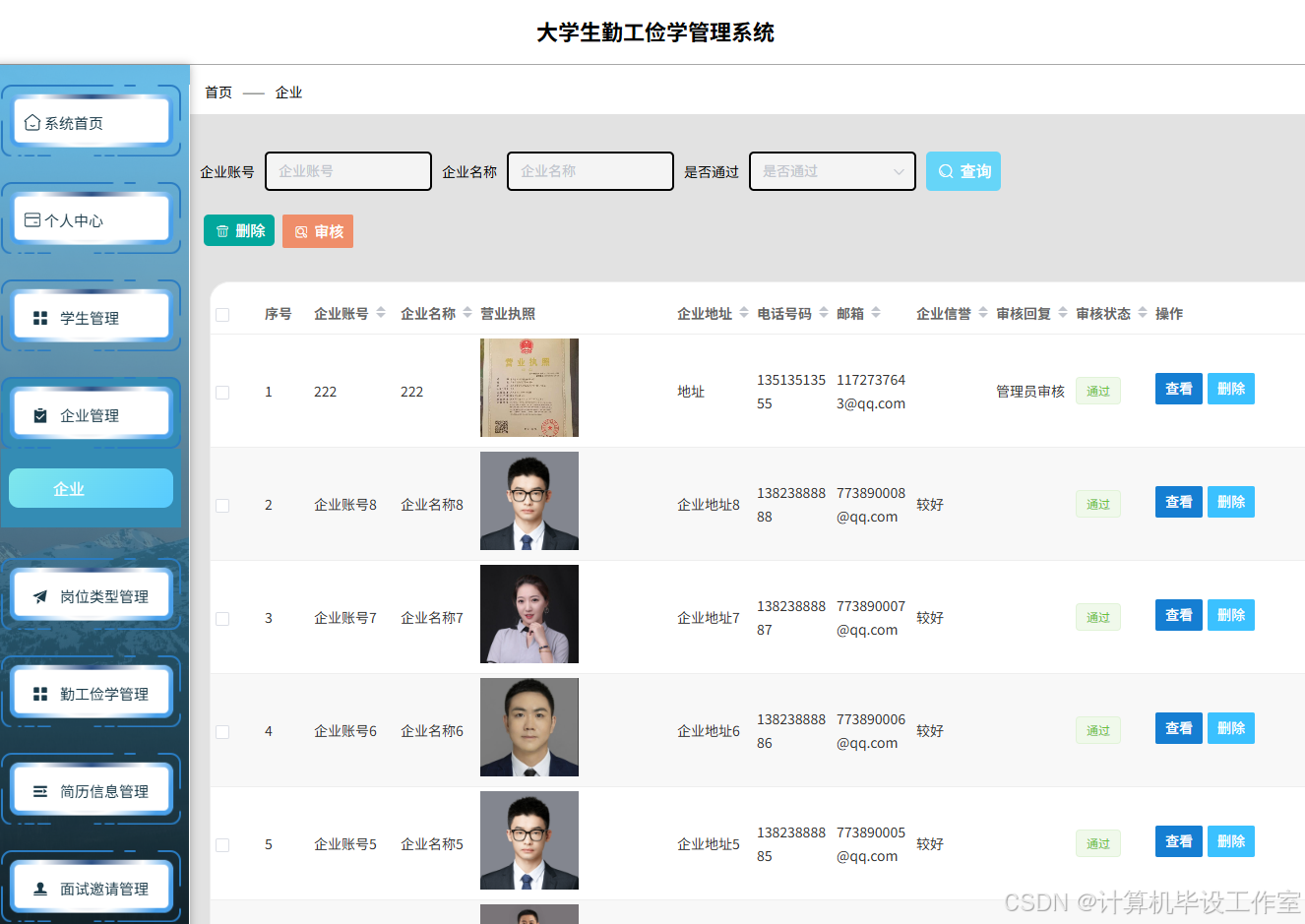This screenshot has width=1305, height=924.
Task: Click the grid icon beside 勤工俭学管理
Action: point(40,694)
